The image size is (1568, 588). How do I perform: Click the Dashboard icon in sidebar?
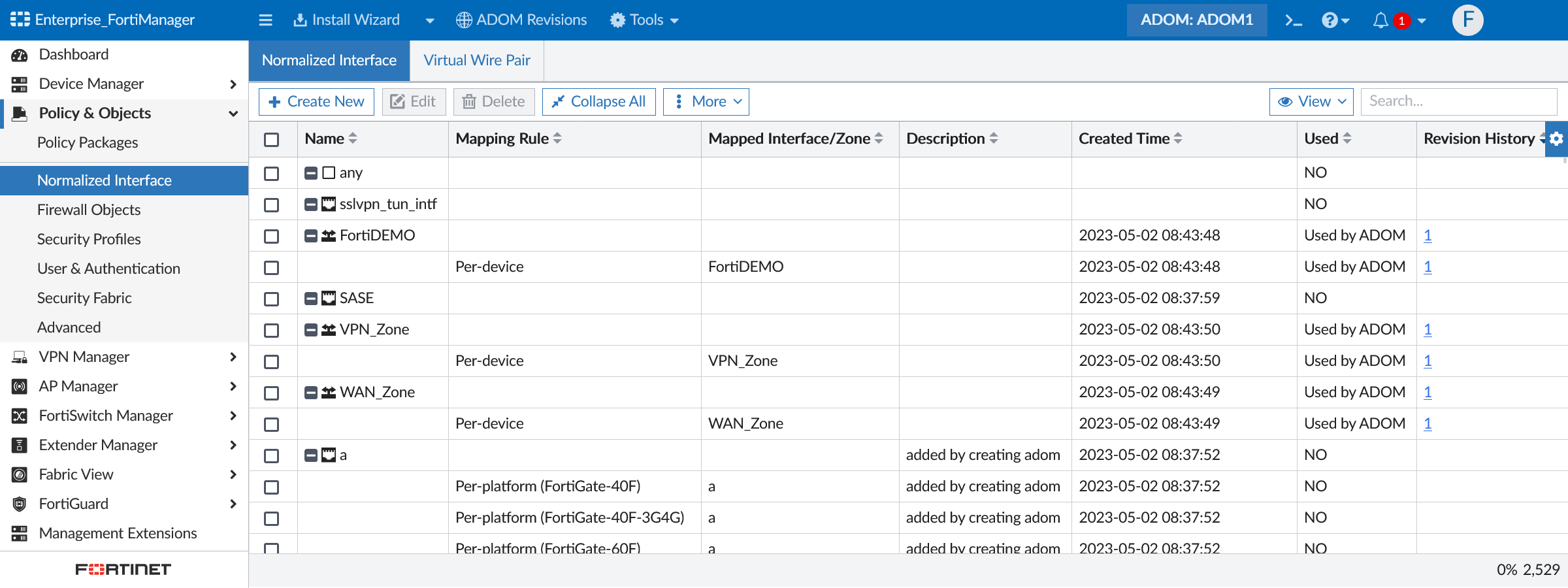coord(20,55)
